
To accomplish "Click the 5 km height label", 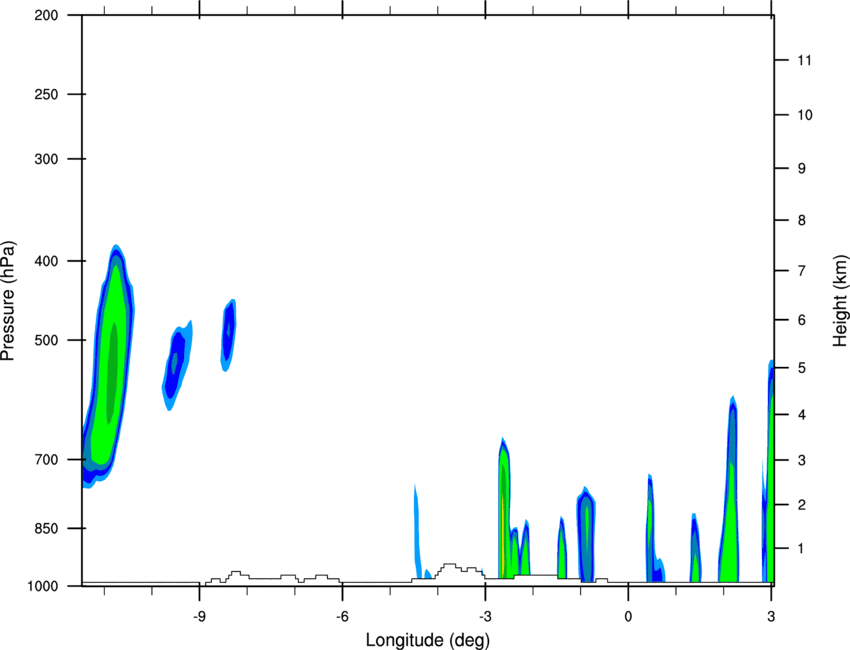I will tap(802, 368).
